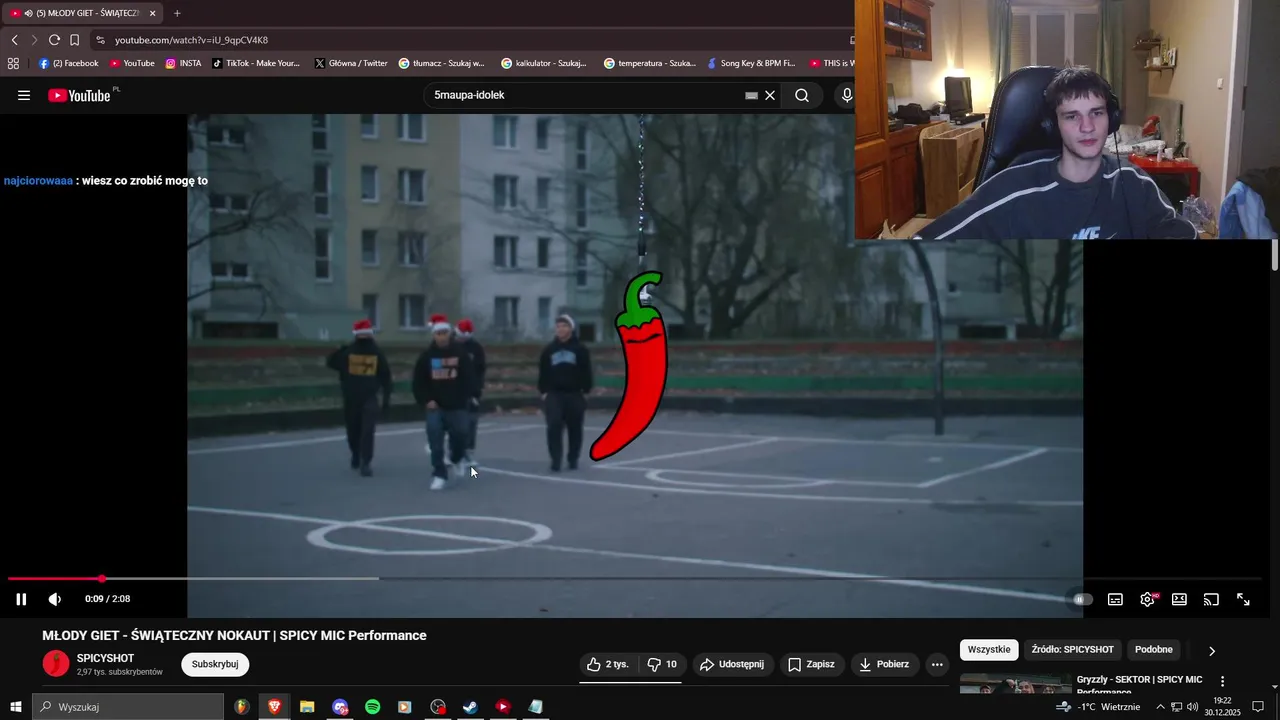Open the INSTA bookmark
1280x720 pixels.
pyautogui.click(x=183, y=63)
